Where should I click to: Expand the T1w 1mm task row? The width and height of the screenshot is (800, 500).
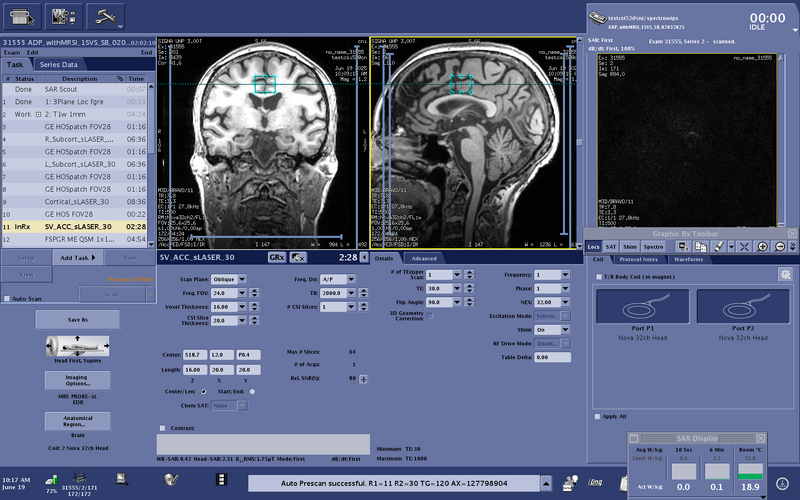click(38, 114)
